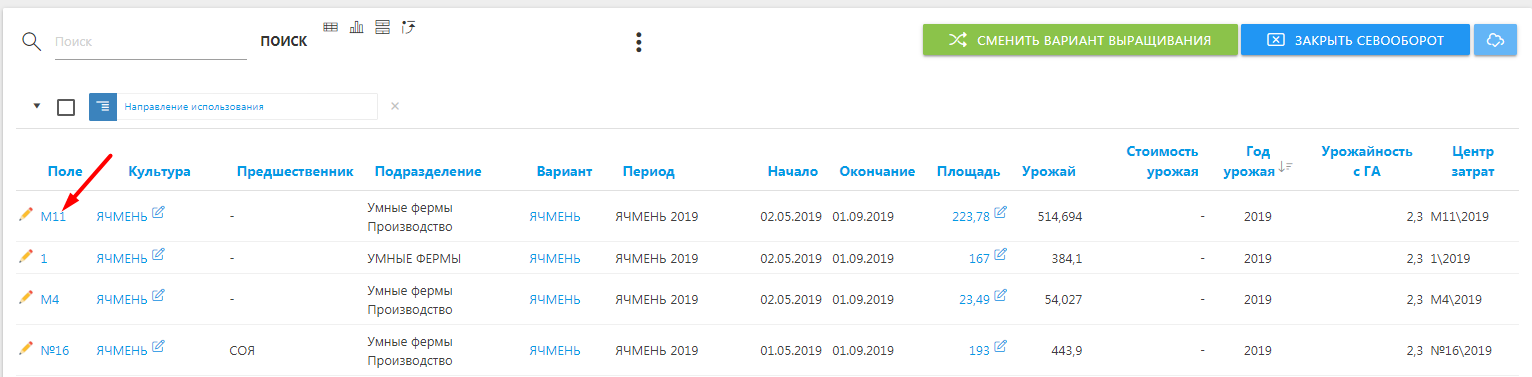This screenshot has height=377, width=1532.
Task: Click the export arrow toolbar icon
Action: [x=408, y=26]
